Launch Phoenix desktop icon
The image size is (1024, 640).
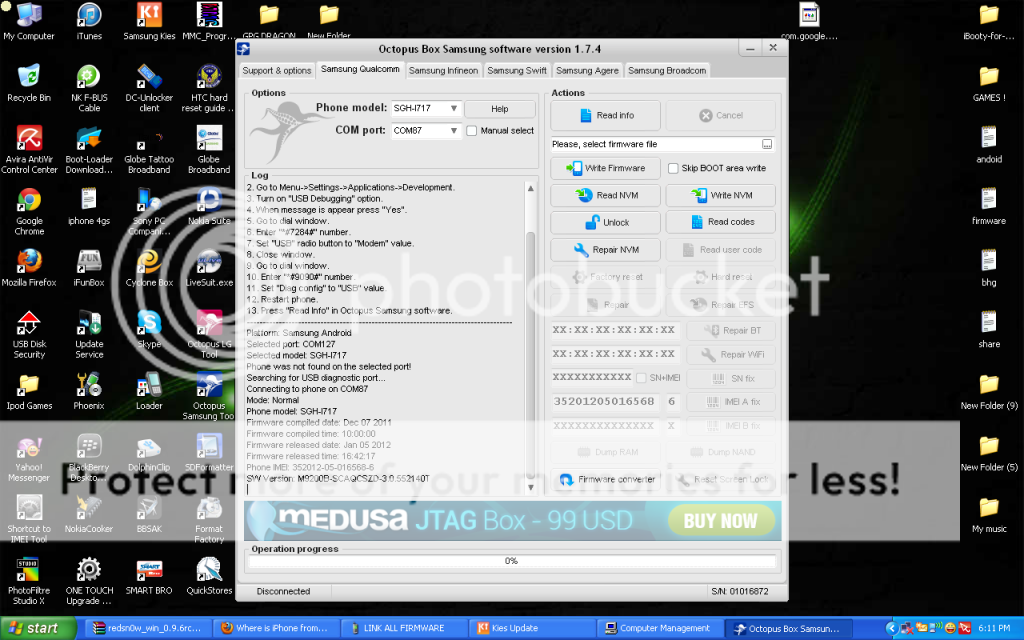point(89,391)
